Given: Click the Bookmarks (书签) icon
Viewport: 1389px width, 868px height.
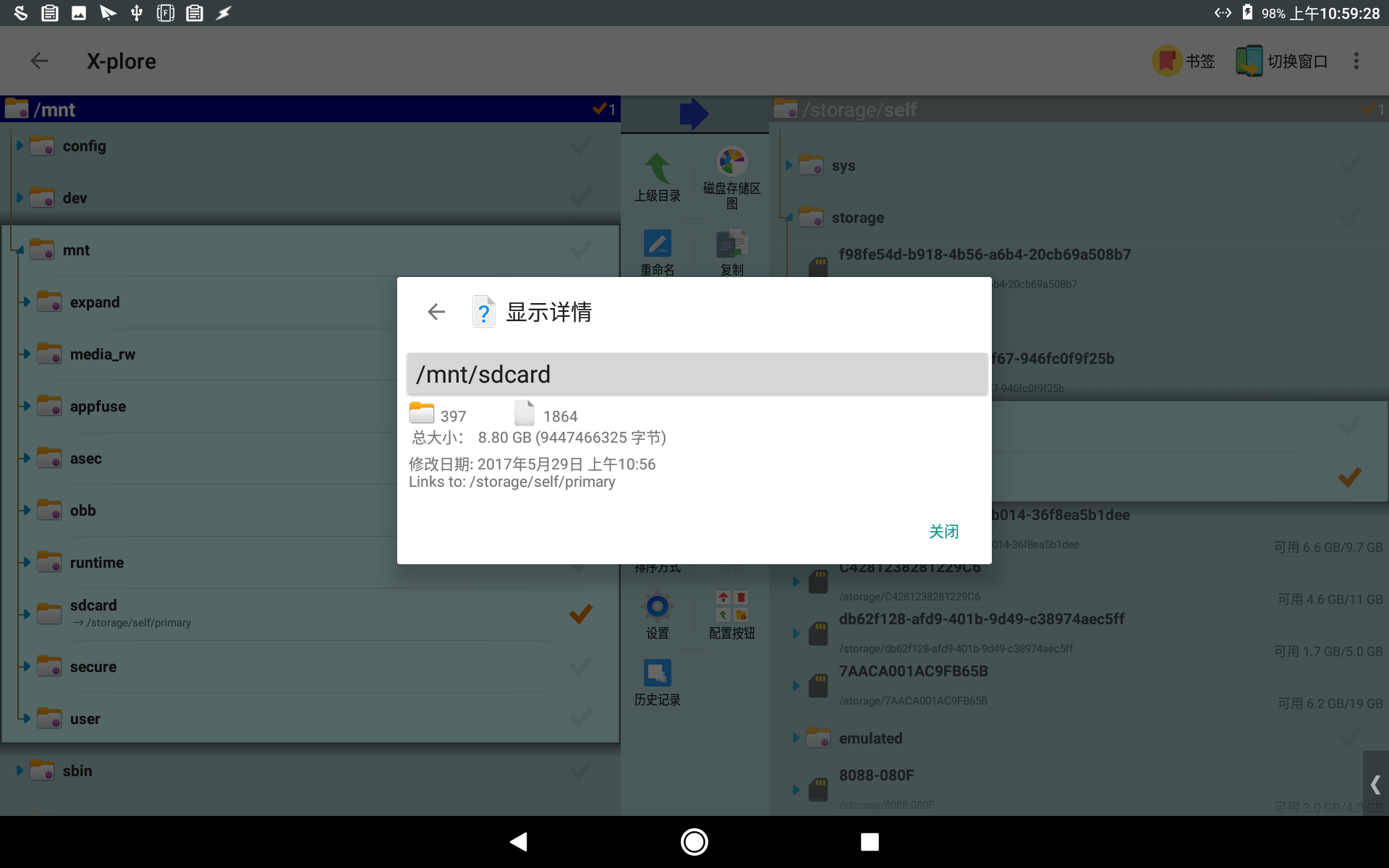Looking at the screenshot, I should coord(1167,61).
